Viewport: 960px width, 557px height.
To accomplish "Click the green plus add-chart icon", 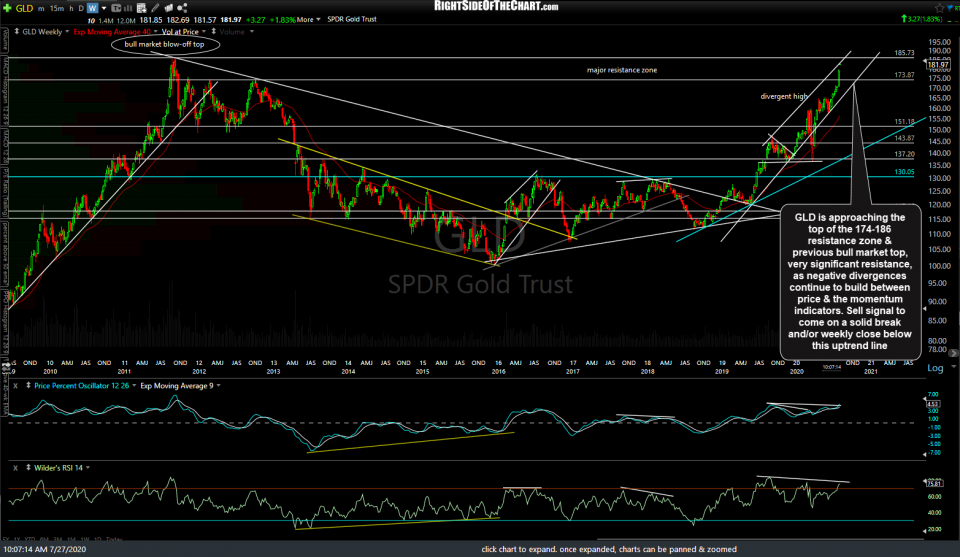I will coord(7,8).
